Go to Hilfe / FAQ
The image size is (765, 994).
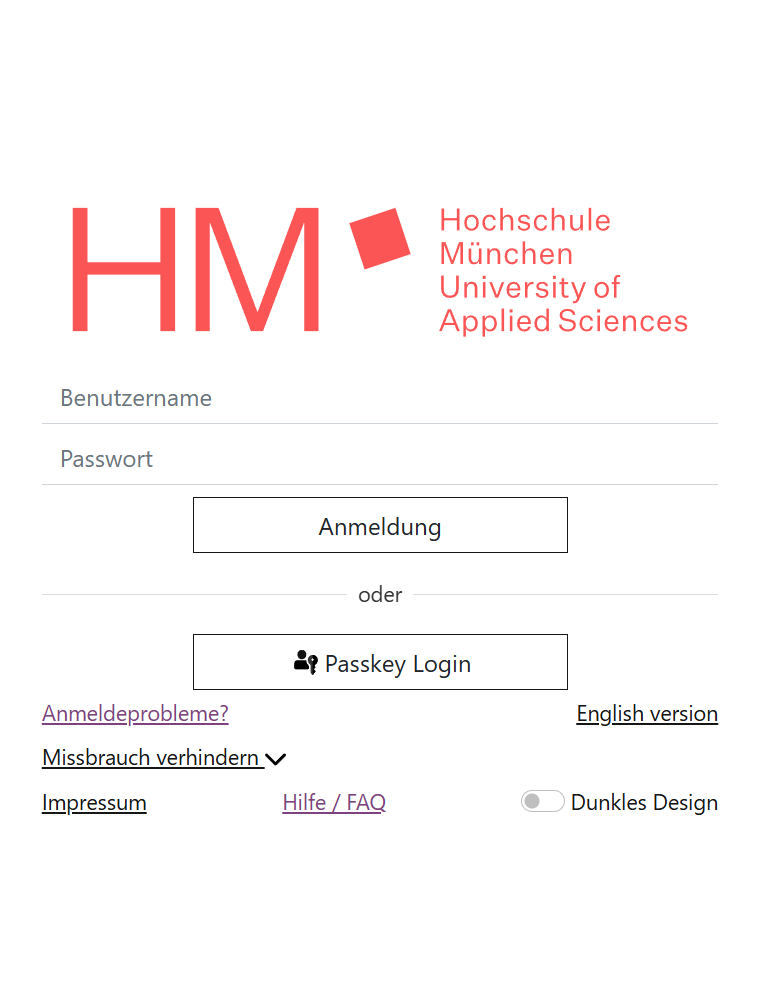point(334,802)
